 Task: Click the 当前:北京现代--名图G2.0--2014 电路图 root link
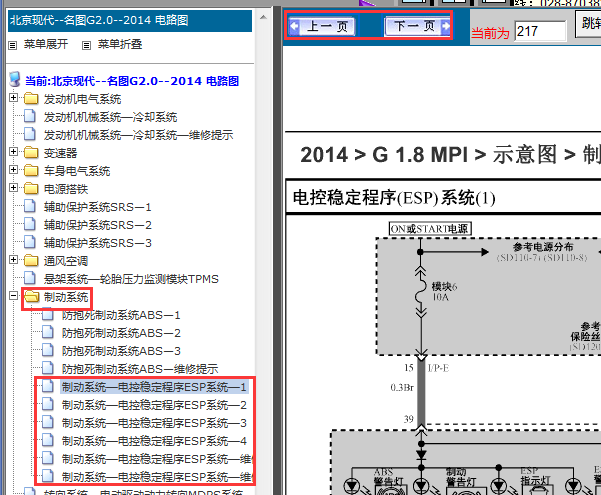tap(132, 81)
